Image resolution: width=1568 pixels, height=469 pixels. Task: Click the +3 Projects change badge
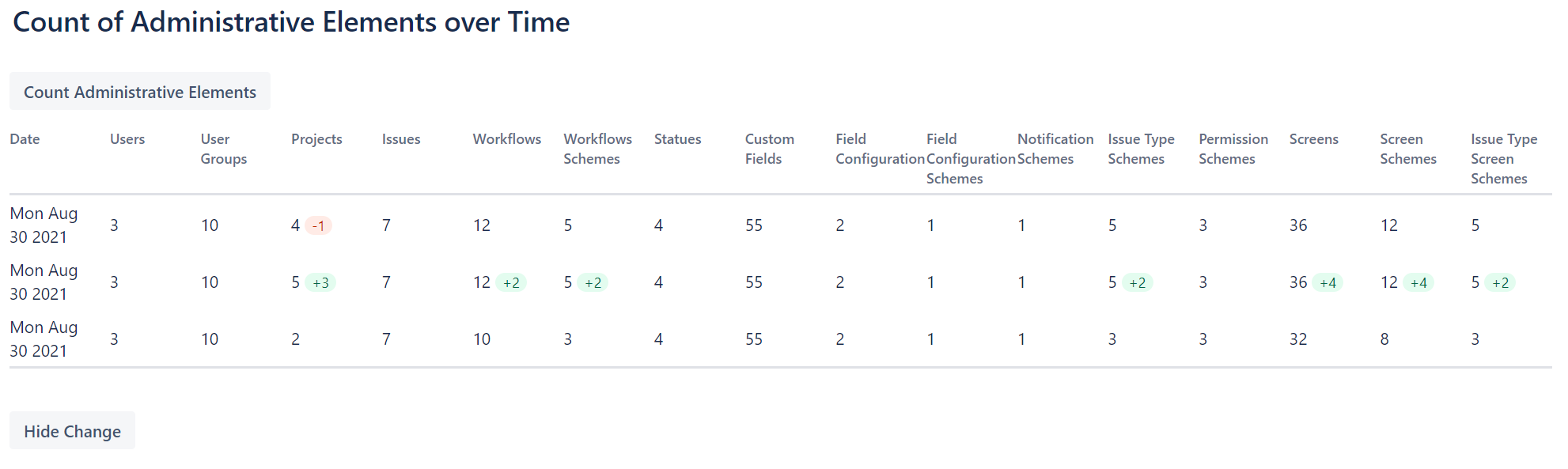tap(320, 282)
